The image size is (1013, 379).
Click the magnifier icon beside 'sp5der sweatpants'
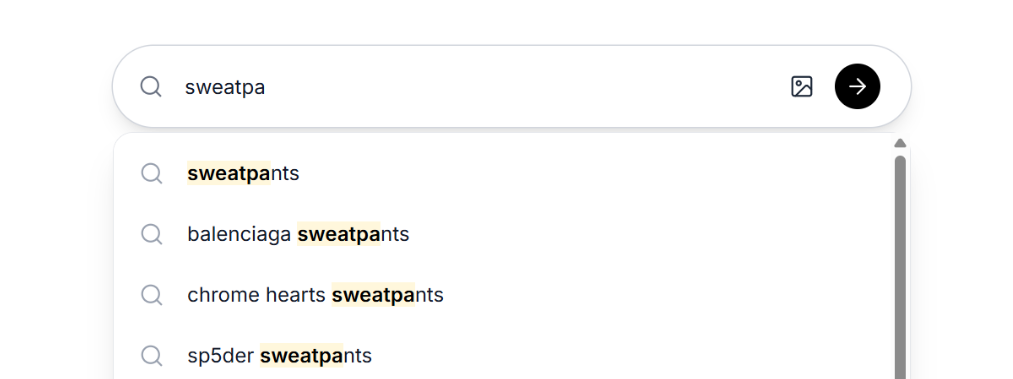(152, 356)
